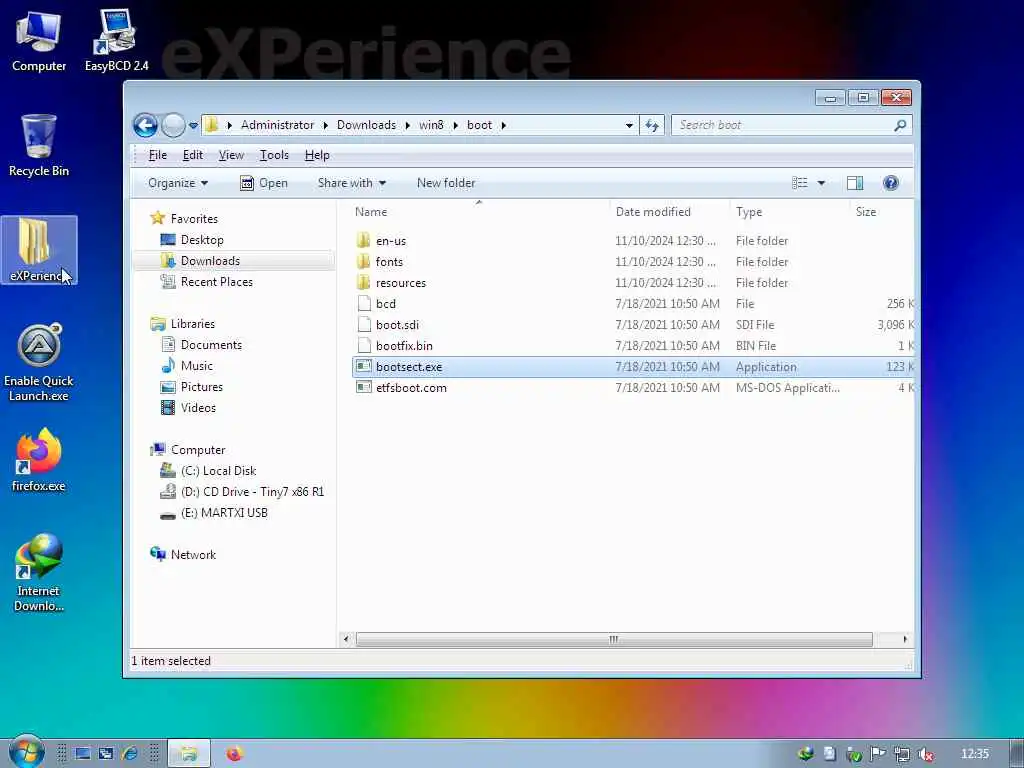Open the View menu
This screenshot has height=768, width=1024.
231,155
